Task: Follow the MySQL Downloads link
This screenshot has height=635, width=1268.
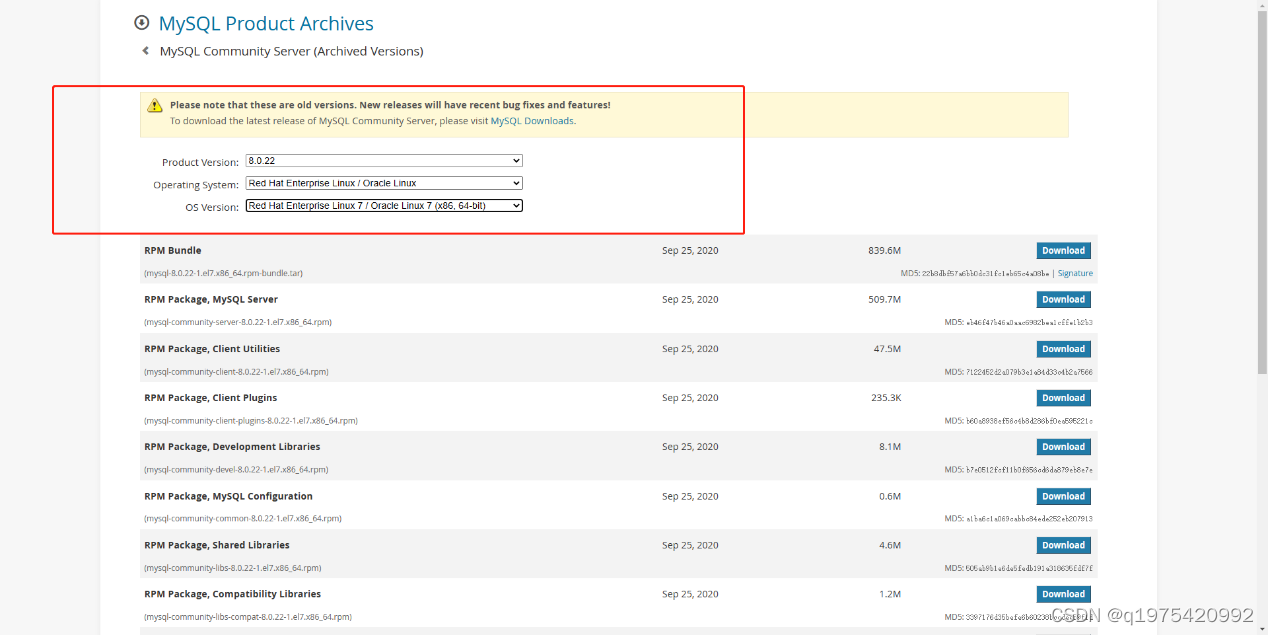Action: [x=532, y=121]
